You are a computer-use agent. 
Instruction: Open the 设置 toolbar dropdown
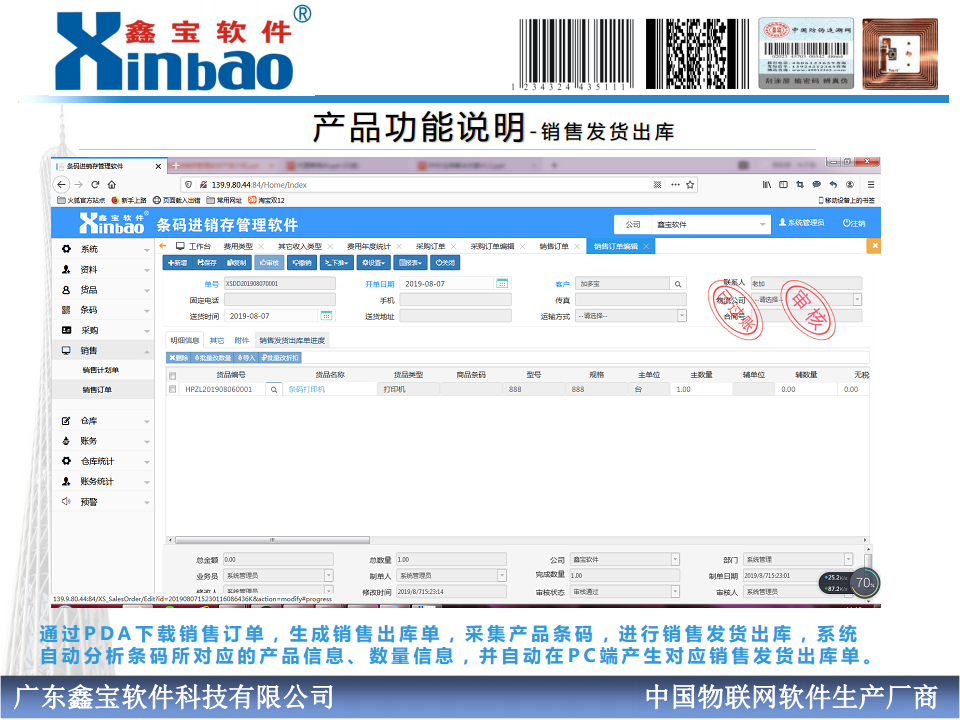click(373, 263)
